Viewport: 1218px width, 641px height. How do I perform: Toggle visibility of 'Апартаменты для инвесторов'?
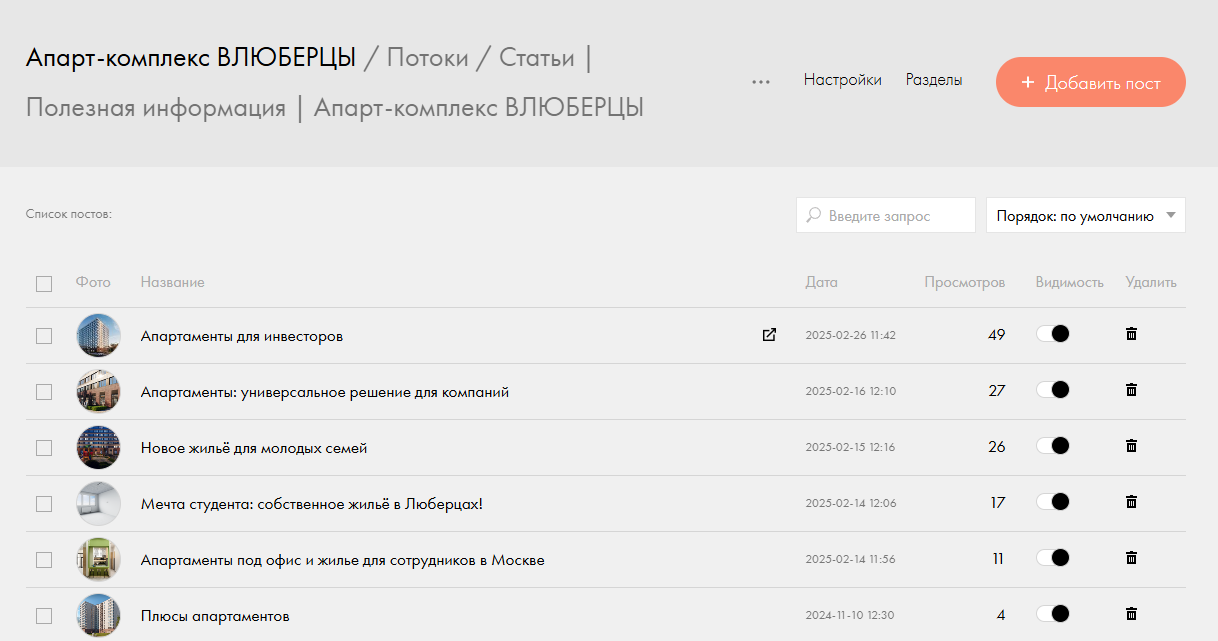coord(1053,334)
